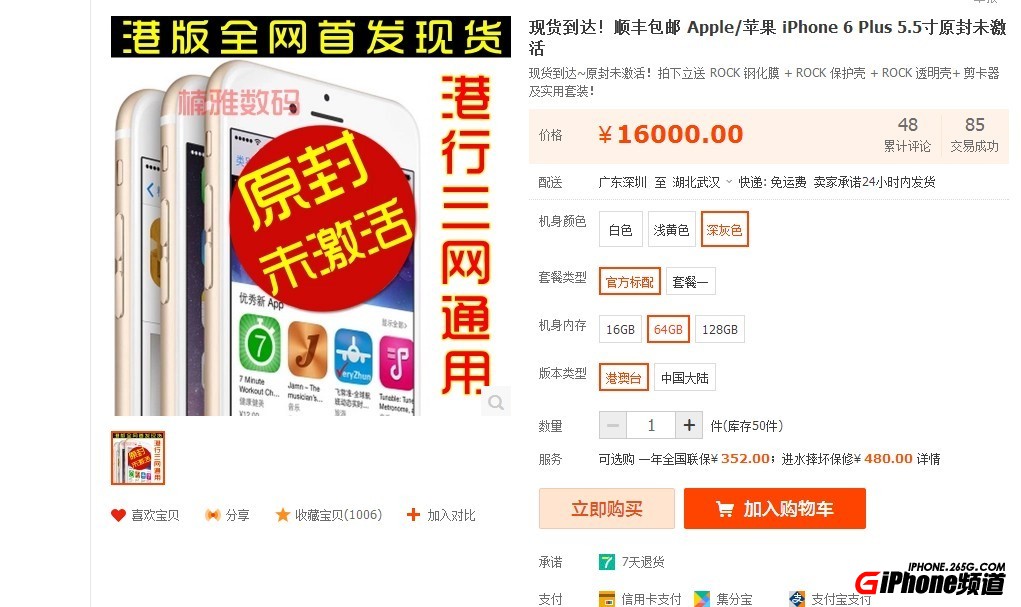The width and height of the screenshot is (1021, 607).
Task: Click the 7天退货 green badge icon
Action: [x=607, y=562]
